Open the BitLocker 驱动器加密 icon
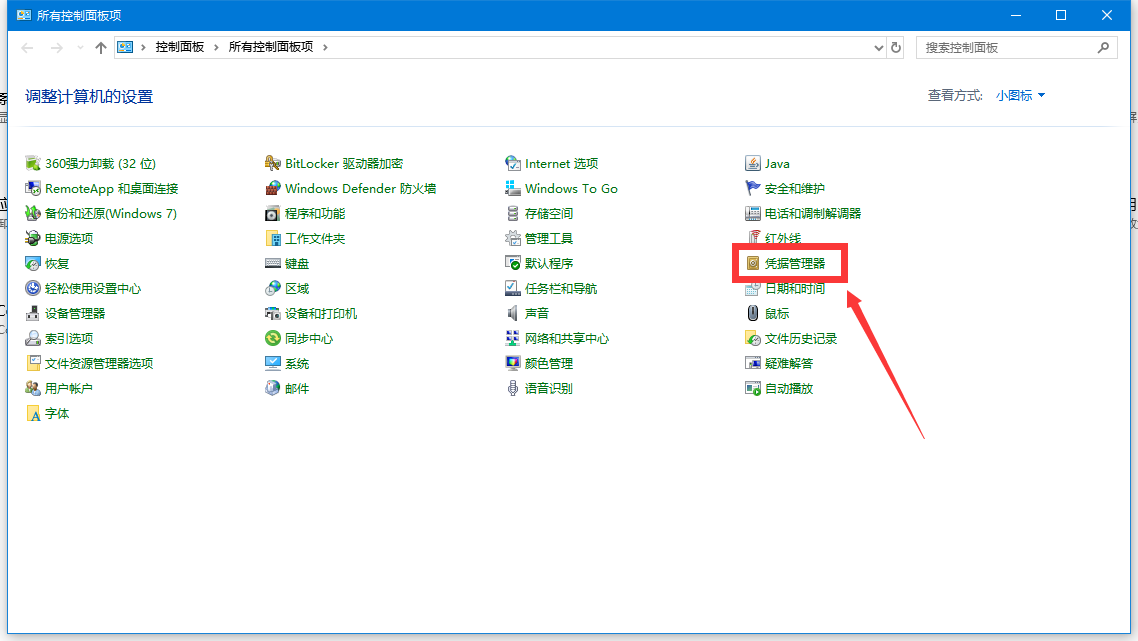 pos(273,163)
